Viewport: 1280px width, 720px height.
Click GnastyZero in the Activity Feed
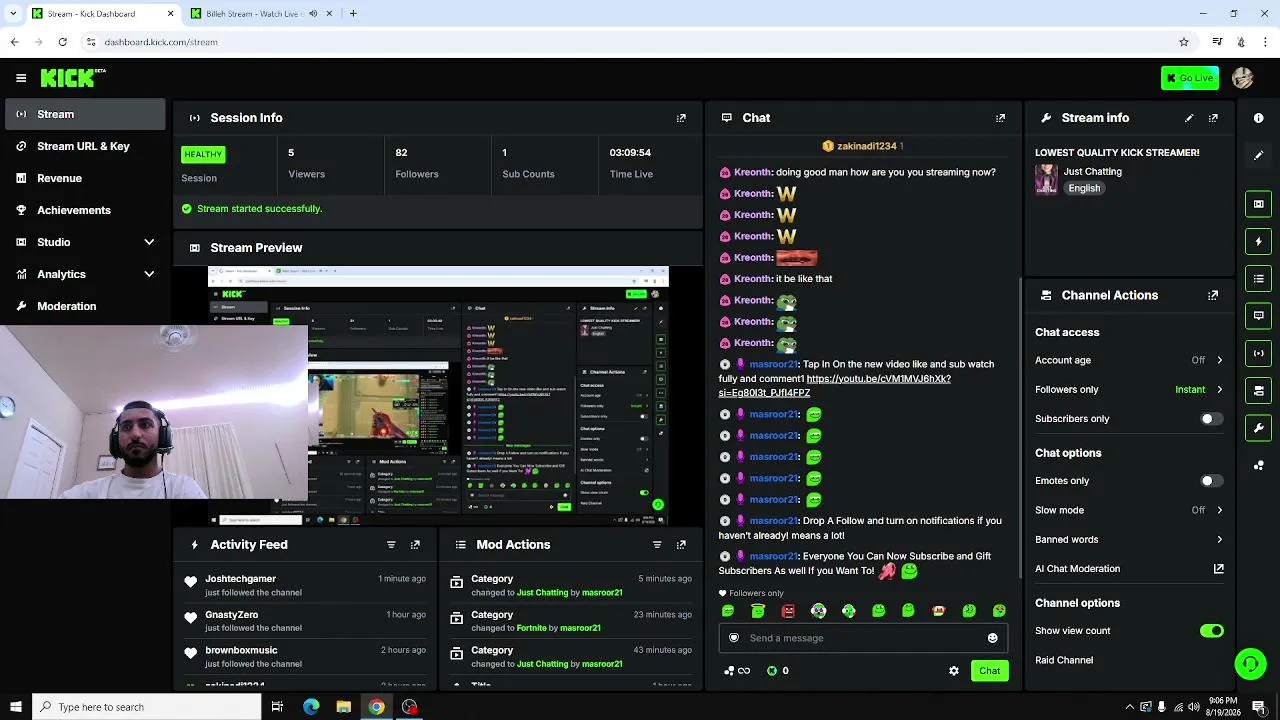tap(232, 615)
